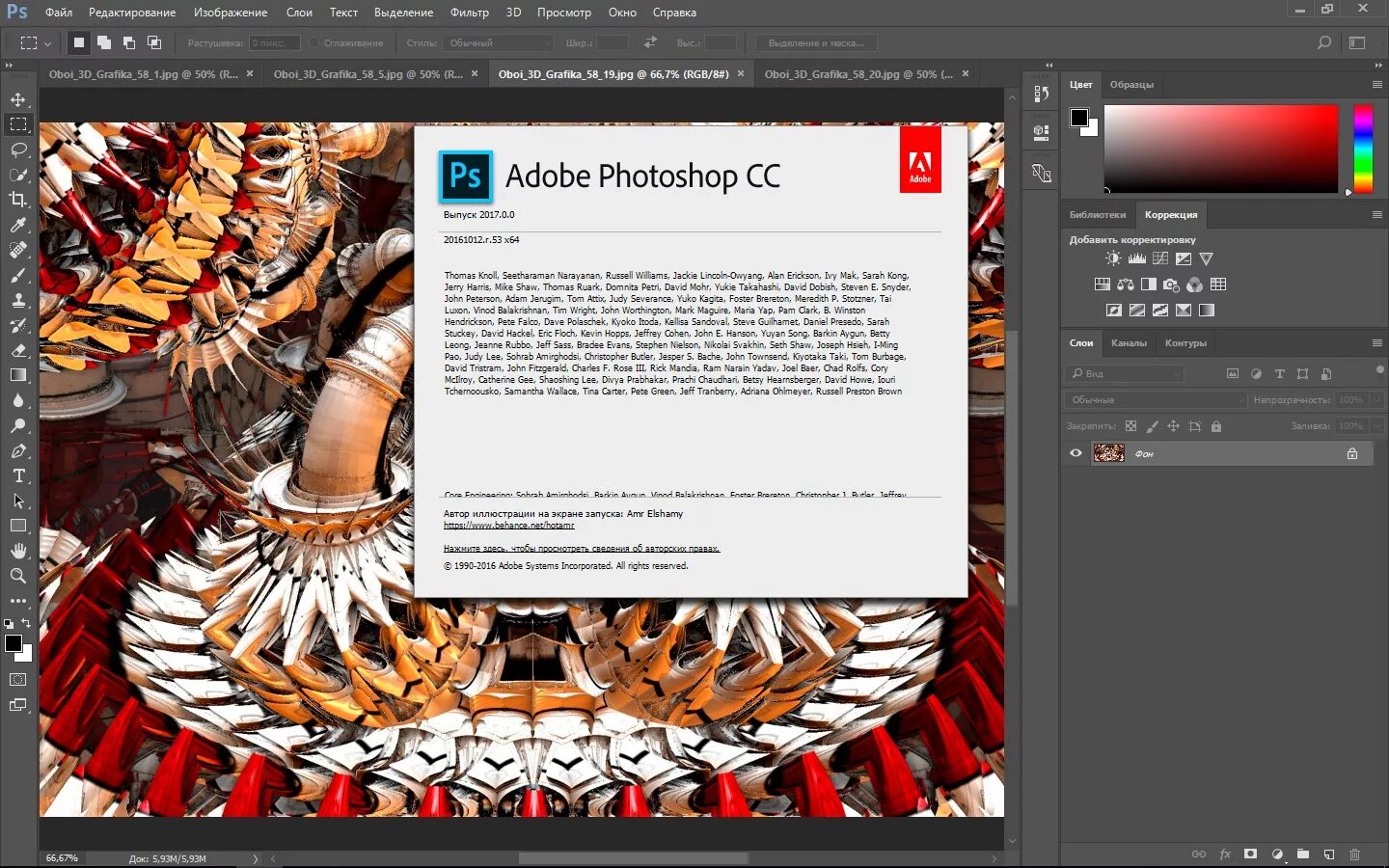Open the Файл menu
Viewport: 1389px width, 868px height.
[59, 13]
